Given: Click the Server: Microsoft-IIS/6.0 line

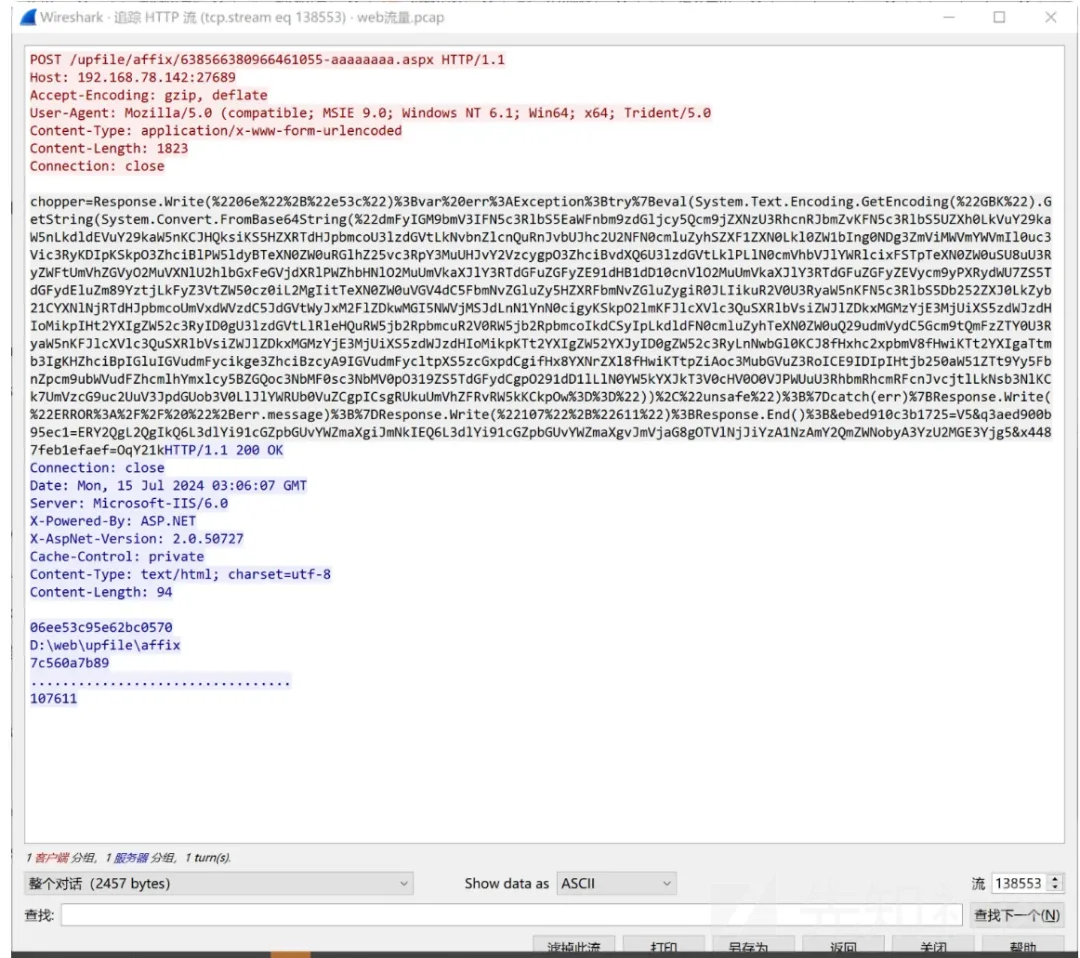Looking at the screenshot, I should coord(129,503).
